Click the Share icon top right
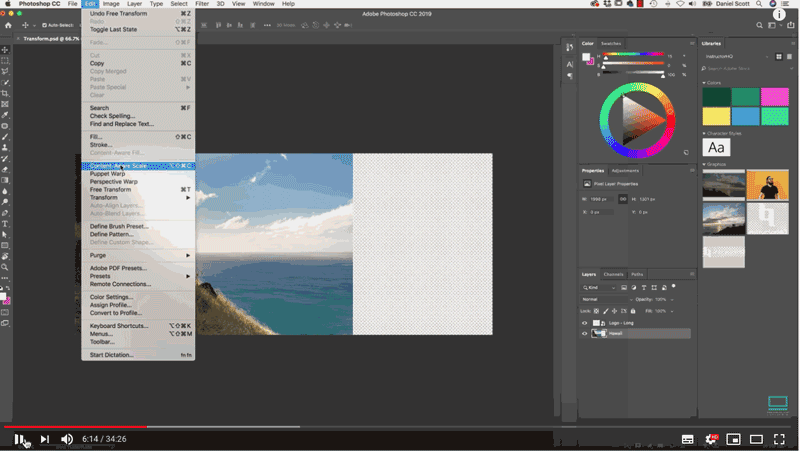 click(790, 25)
